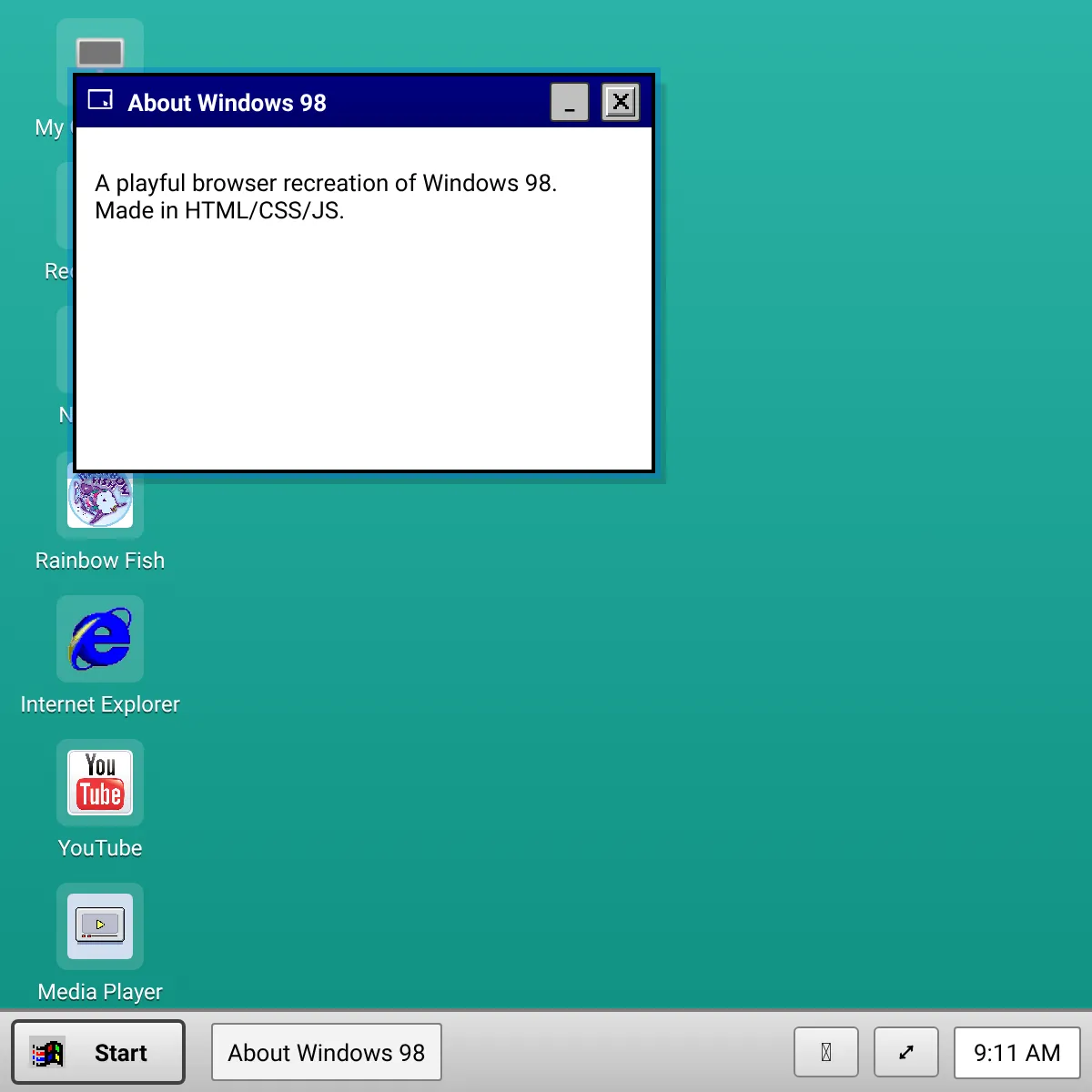Close the About Windows 98 window
Viewport: 1092px width, 1092px height.
pos(621,102)
